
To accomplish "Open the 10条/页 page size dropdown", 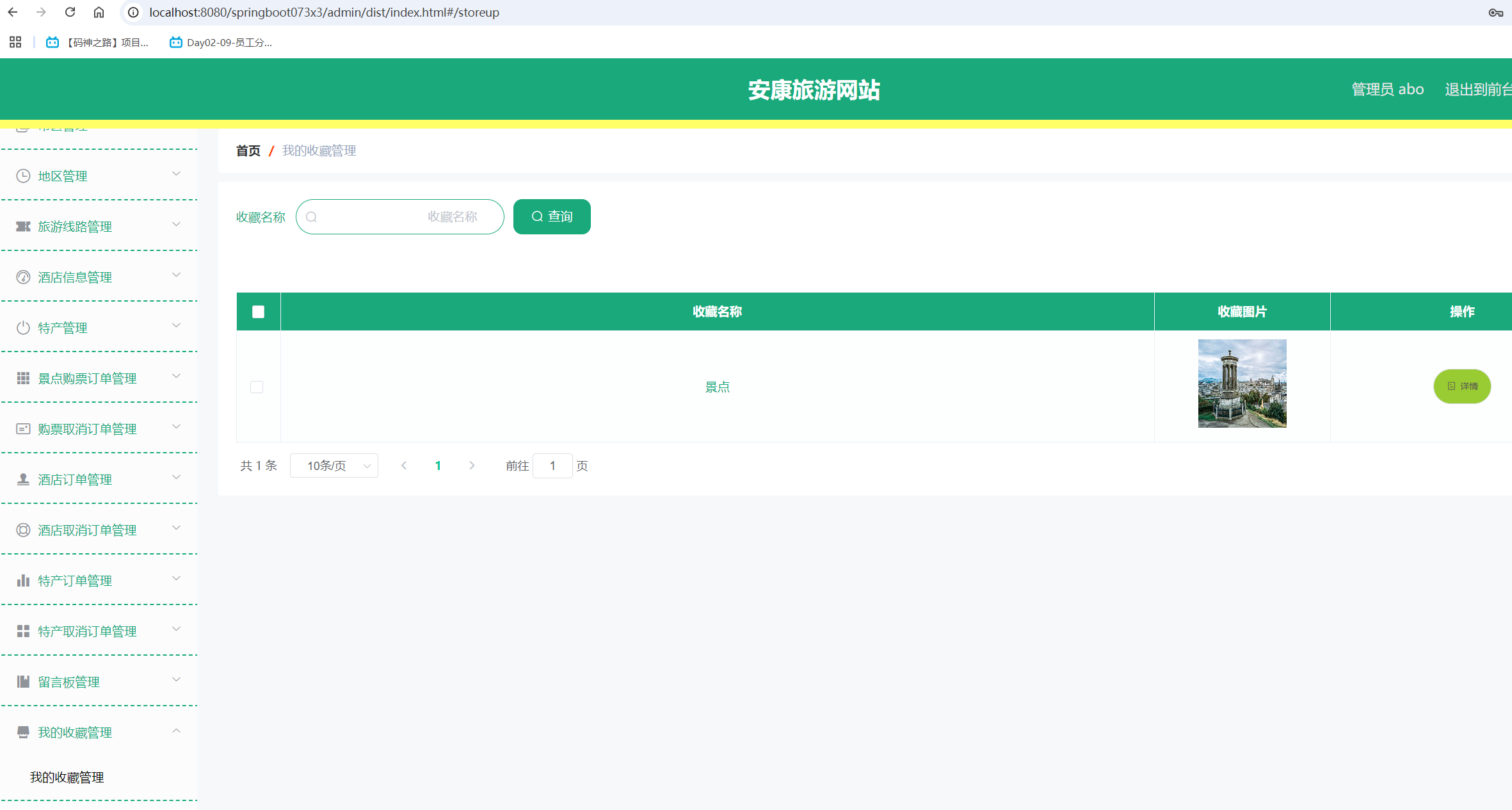I will coord(334,466).
